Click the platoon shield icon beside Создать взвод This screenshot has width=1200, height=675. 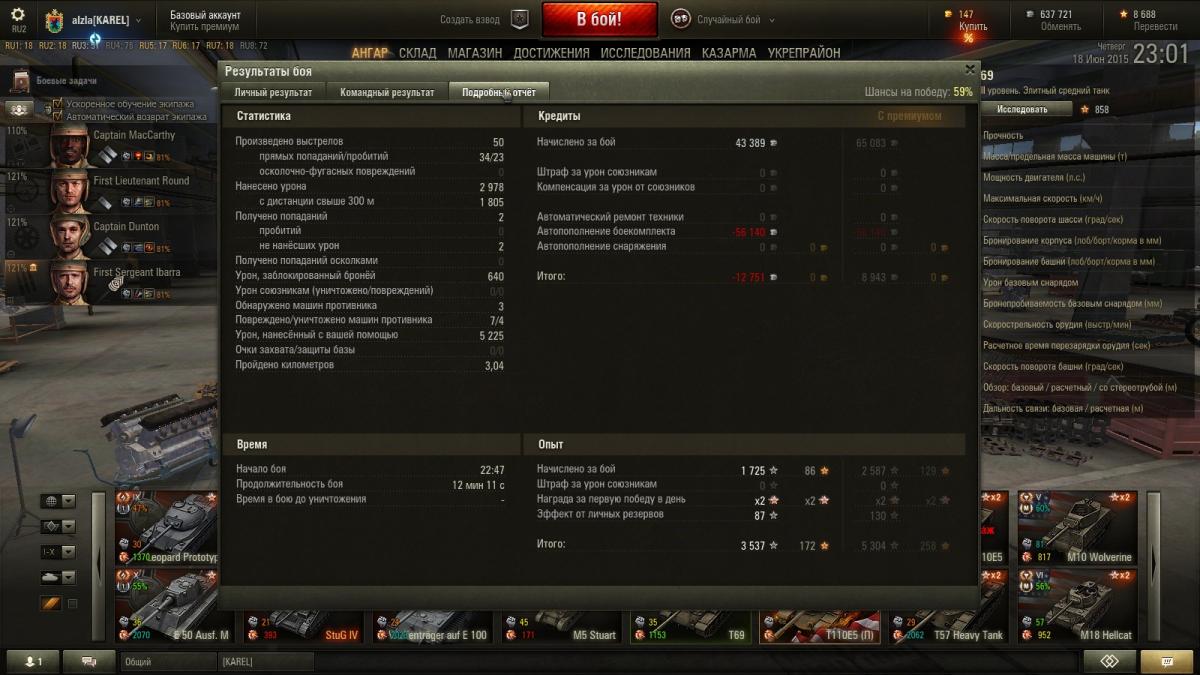pyautogui.click(x=519, y=19)
